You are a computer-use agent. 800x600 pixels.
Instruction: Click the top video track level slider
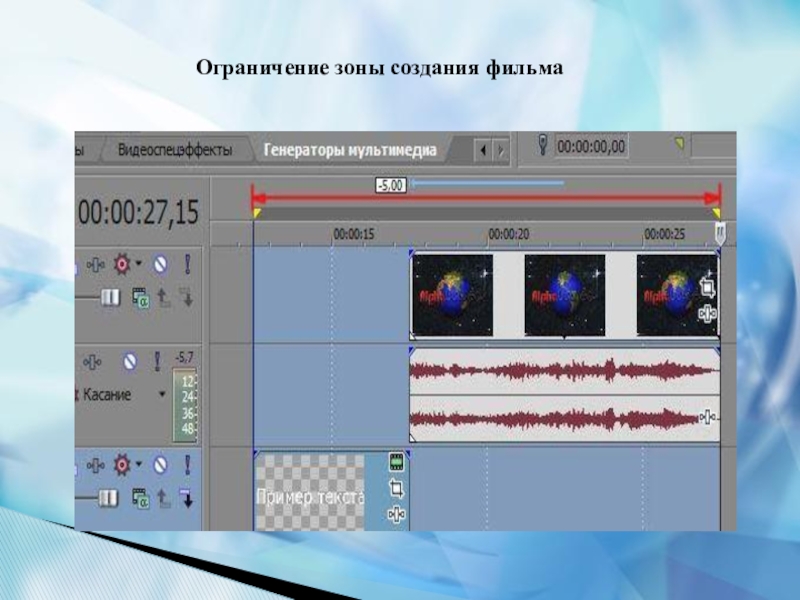click(109, 297)
